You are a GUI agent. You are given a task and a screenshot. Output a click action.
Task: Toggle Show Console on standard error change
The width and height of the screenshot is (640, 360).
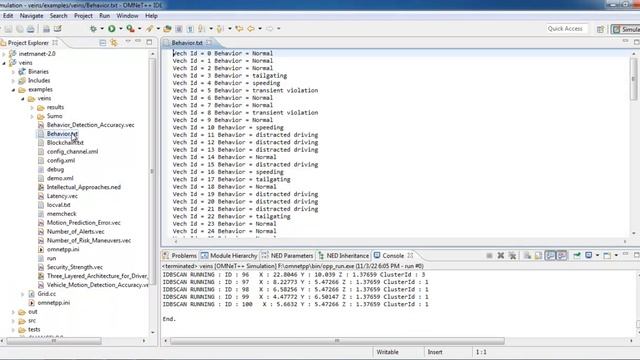pyautogui.click(x=562, y=256)
